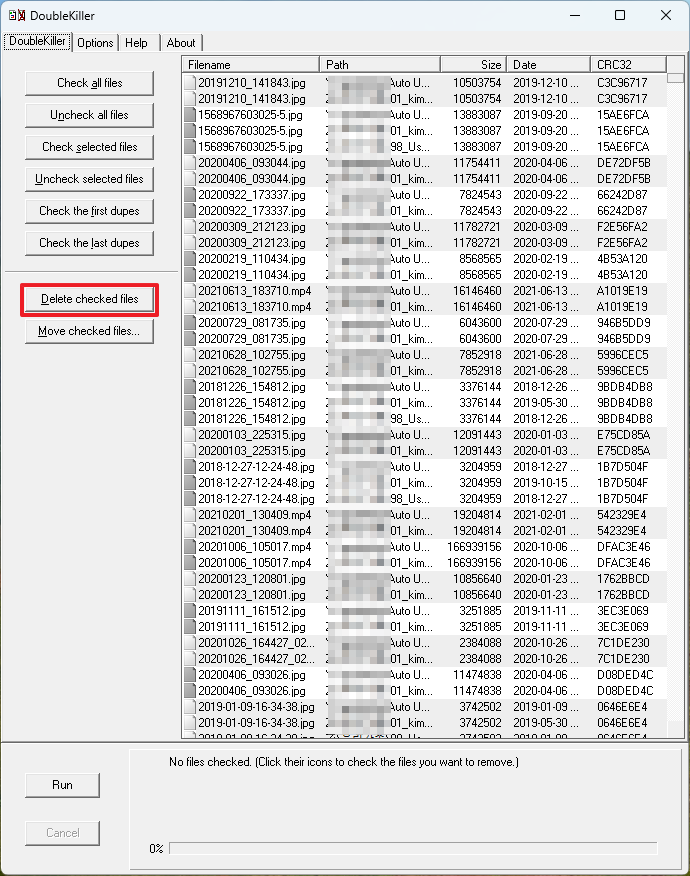Select size 2384088 in the Auto U... row
690x876 pixels.
point(480,643)
